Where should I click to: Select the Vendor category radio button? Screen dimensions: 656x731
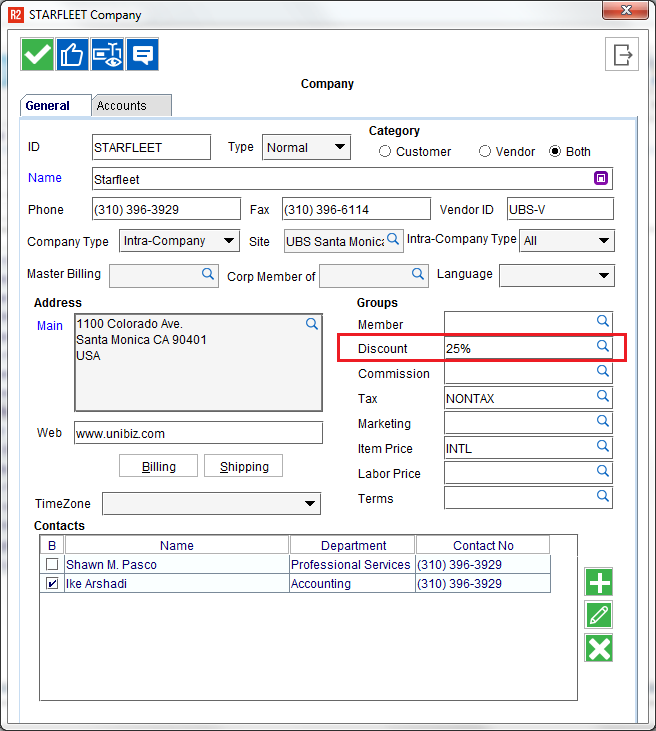click(485, 152)
